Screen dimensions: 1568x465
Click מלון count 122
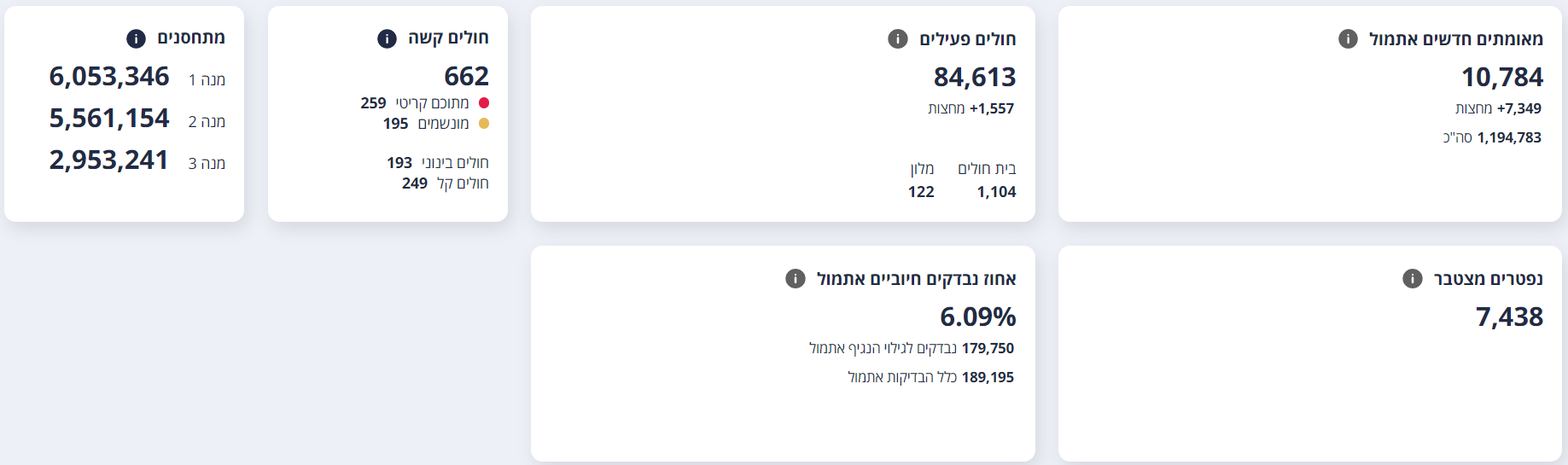point(921,192)
